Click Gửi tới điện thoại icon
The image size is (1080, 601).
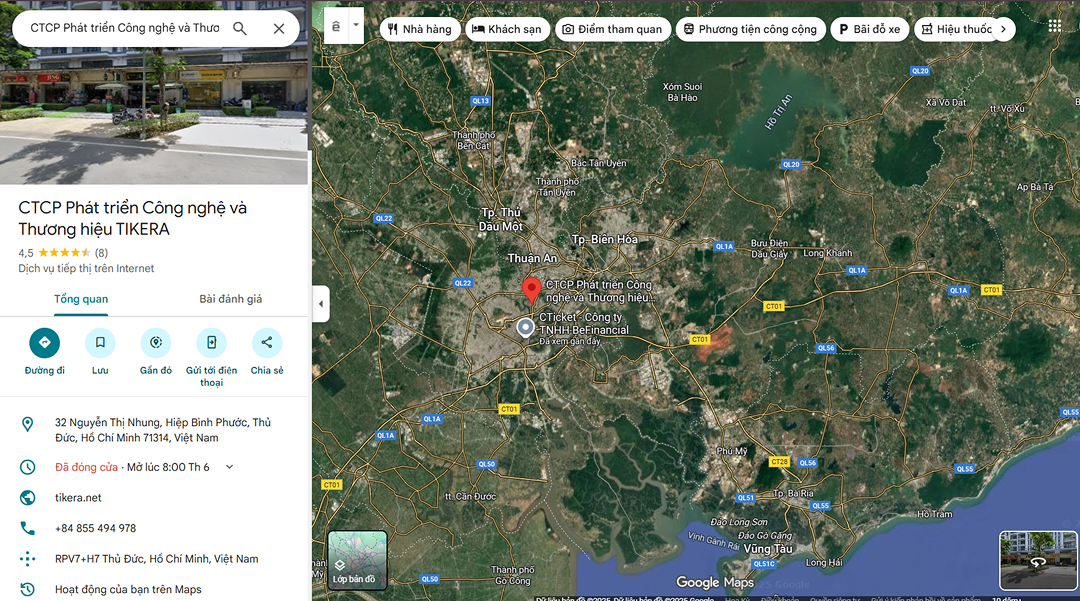coord(211,343)
